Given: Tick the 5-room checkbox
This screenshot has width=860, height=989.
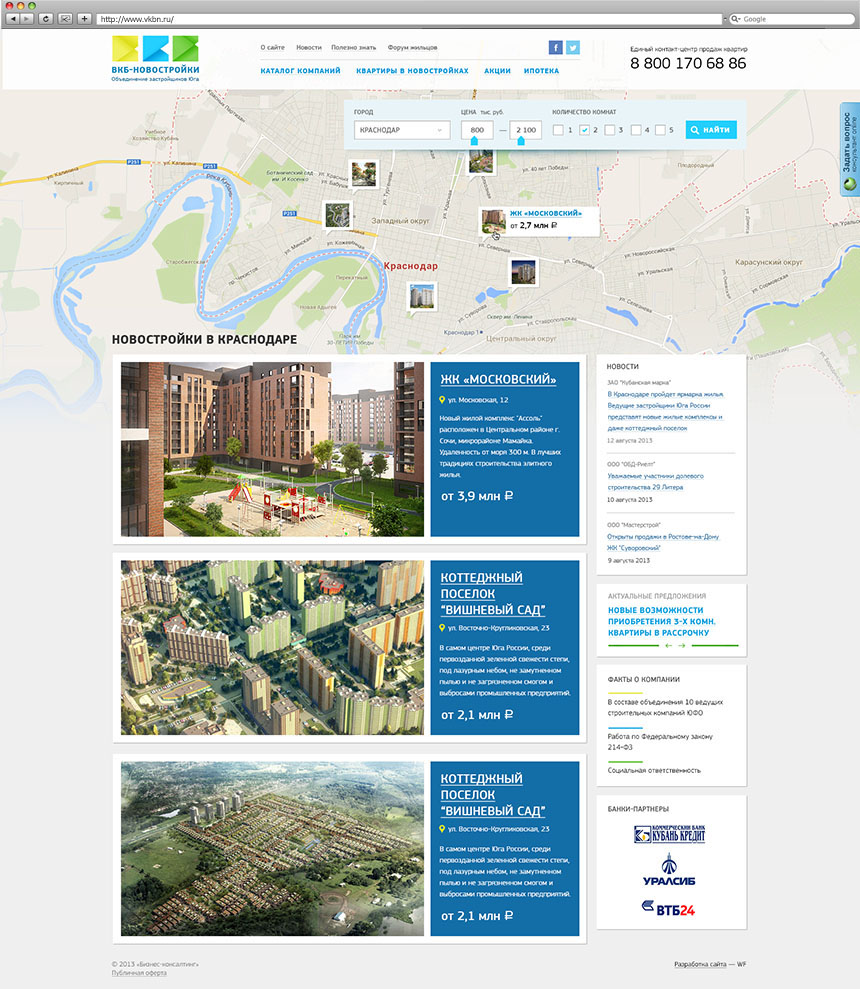Looking at the screenshot, I should 660,130.
